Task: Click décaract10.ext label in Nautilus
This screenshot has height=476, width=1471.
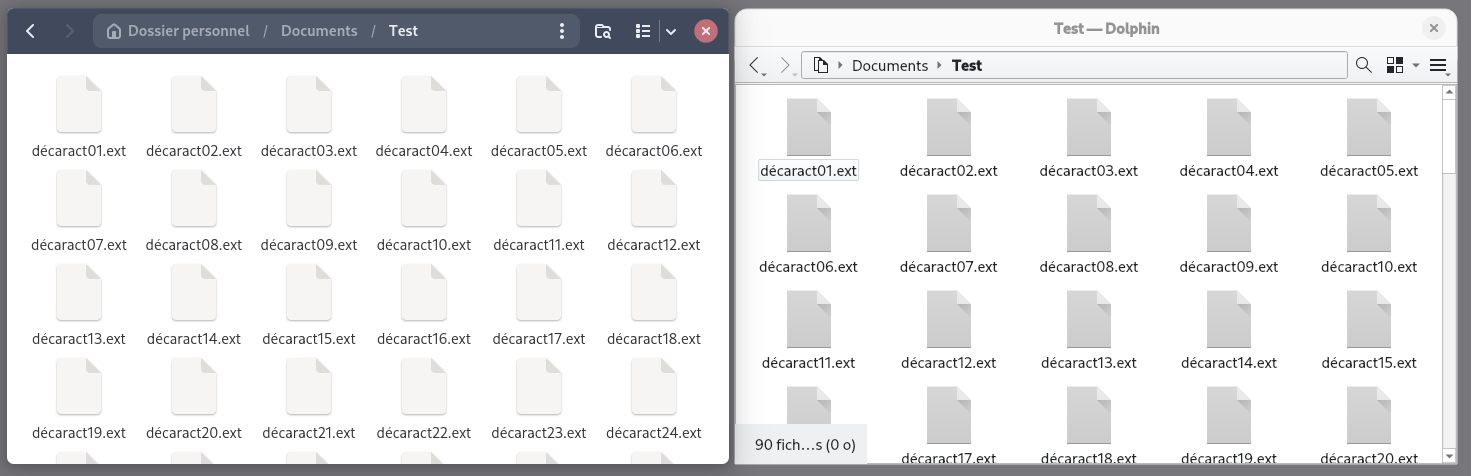Action: click(x=424, y=245)
